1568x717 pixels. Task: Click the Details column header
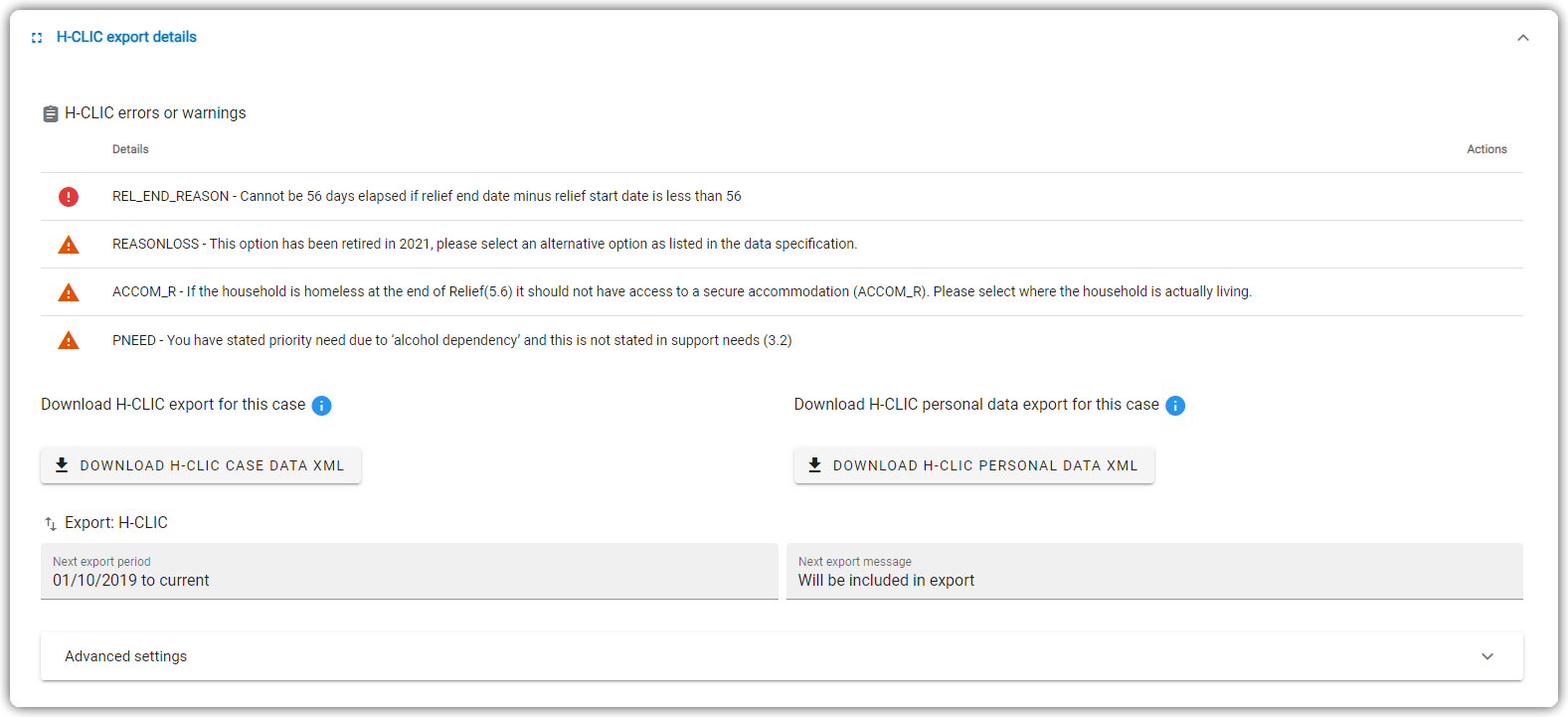[130, 149]
